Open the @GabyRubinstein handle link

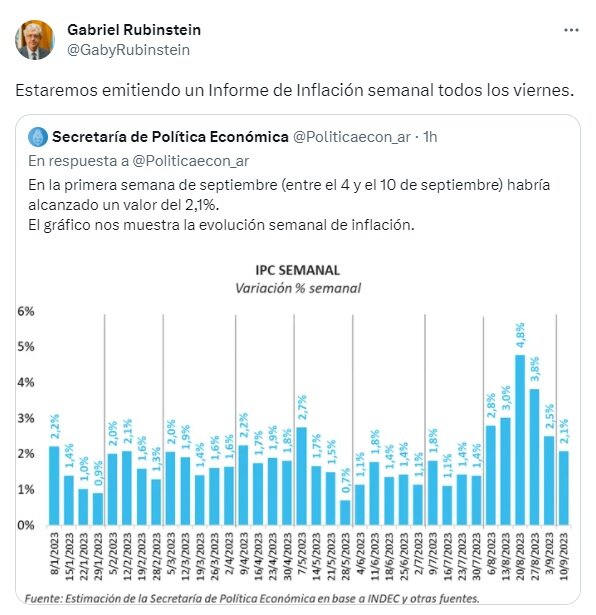[129, 50]
